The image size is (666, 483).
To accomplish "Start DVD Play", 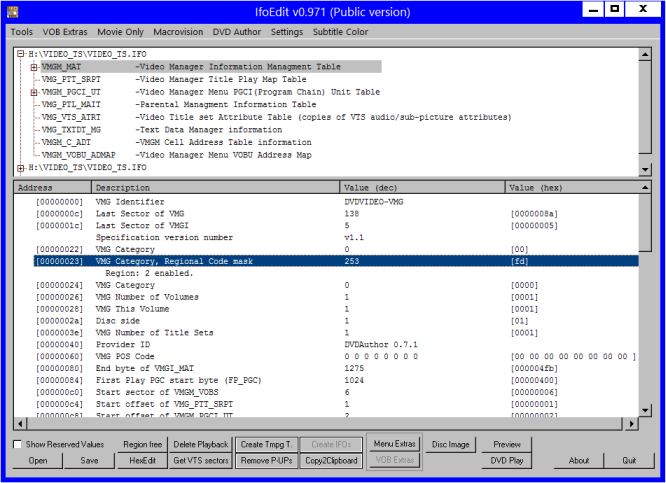I will pyautogui.click(x=507, y=461).
